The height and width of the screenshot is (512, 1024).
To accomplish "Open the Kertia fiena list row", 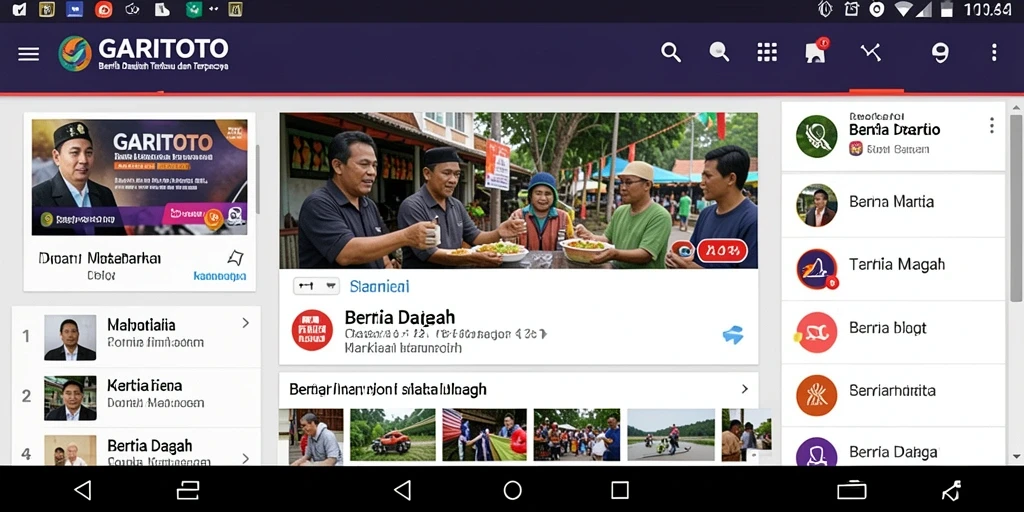I will click(136, 396).
